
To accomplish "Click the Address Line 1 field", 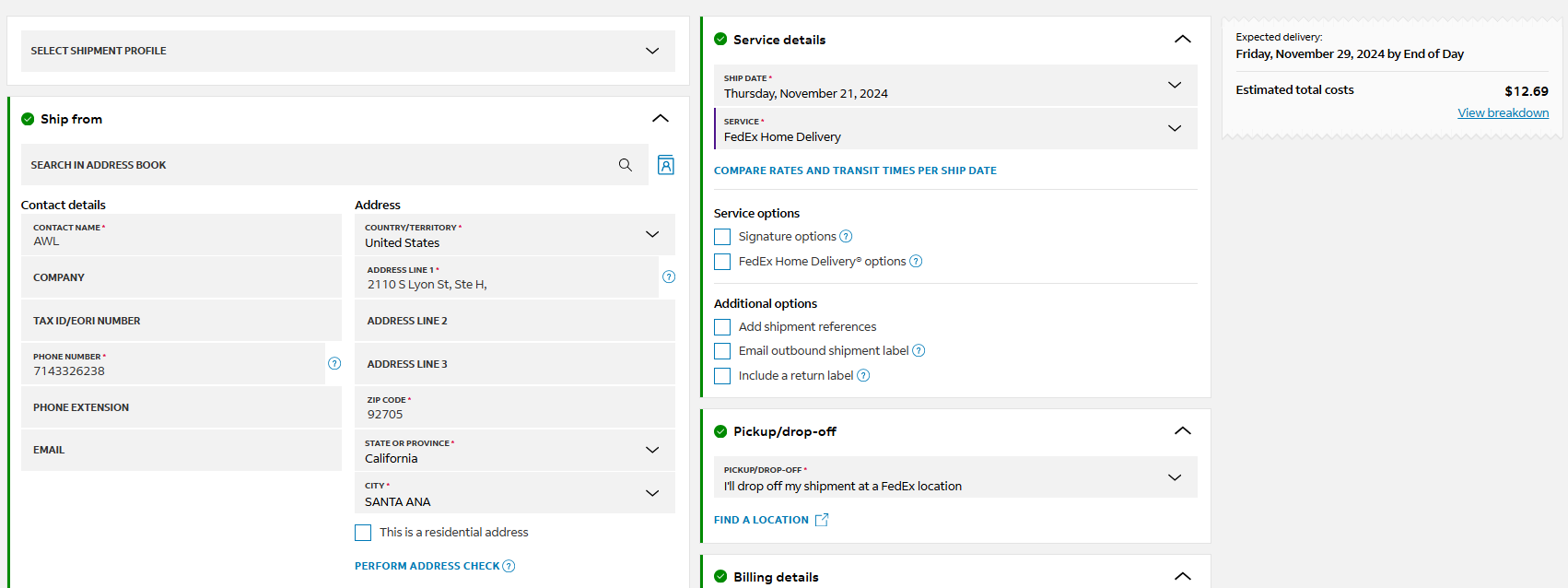I will point(507,277).
